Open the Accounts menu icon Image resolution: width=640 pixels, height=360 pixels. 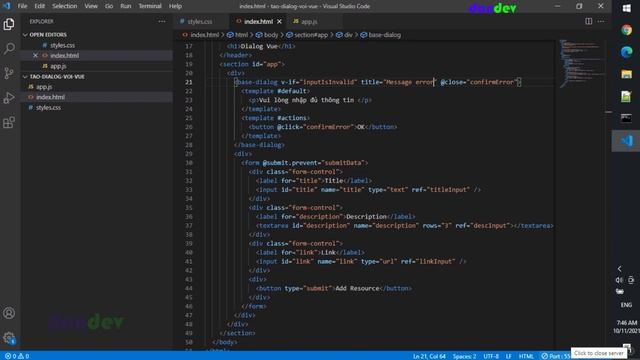click(x=9, y=313)
